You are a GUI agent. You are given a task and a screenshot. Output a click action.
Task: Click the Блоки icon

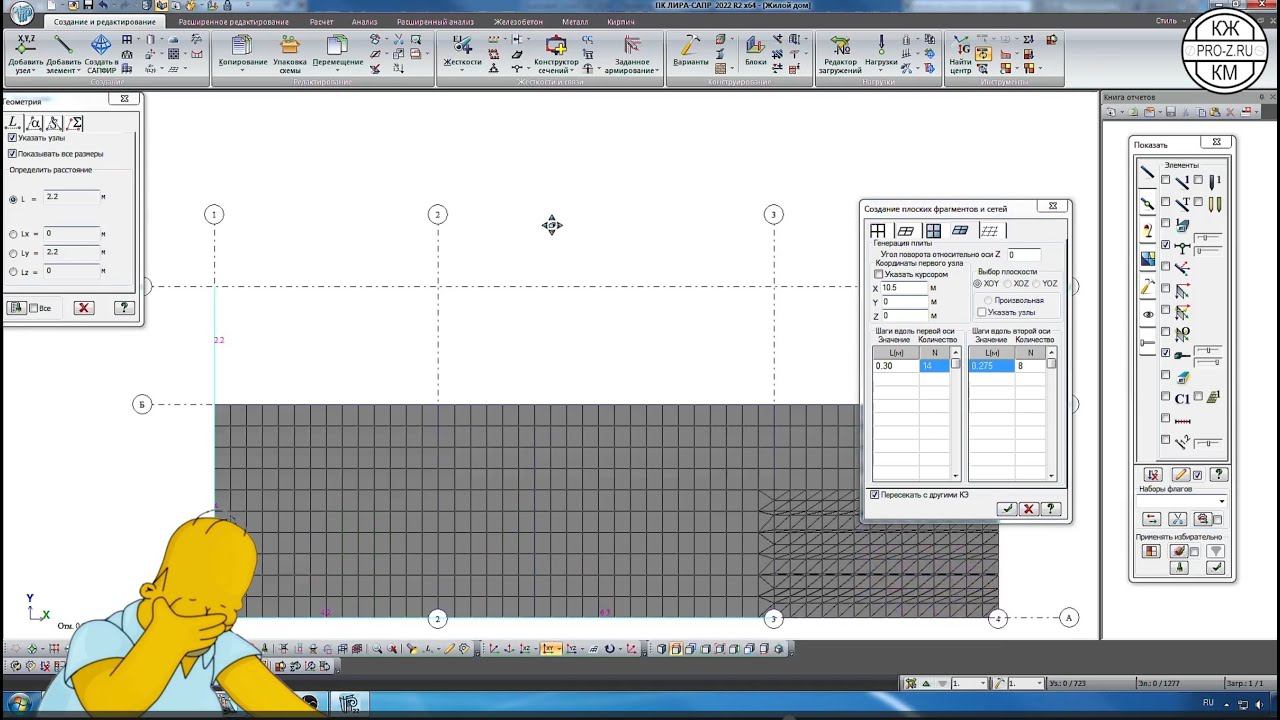click(755, 50)
